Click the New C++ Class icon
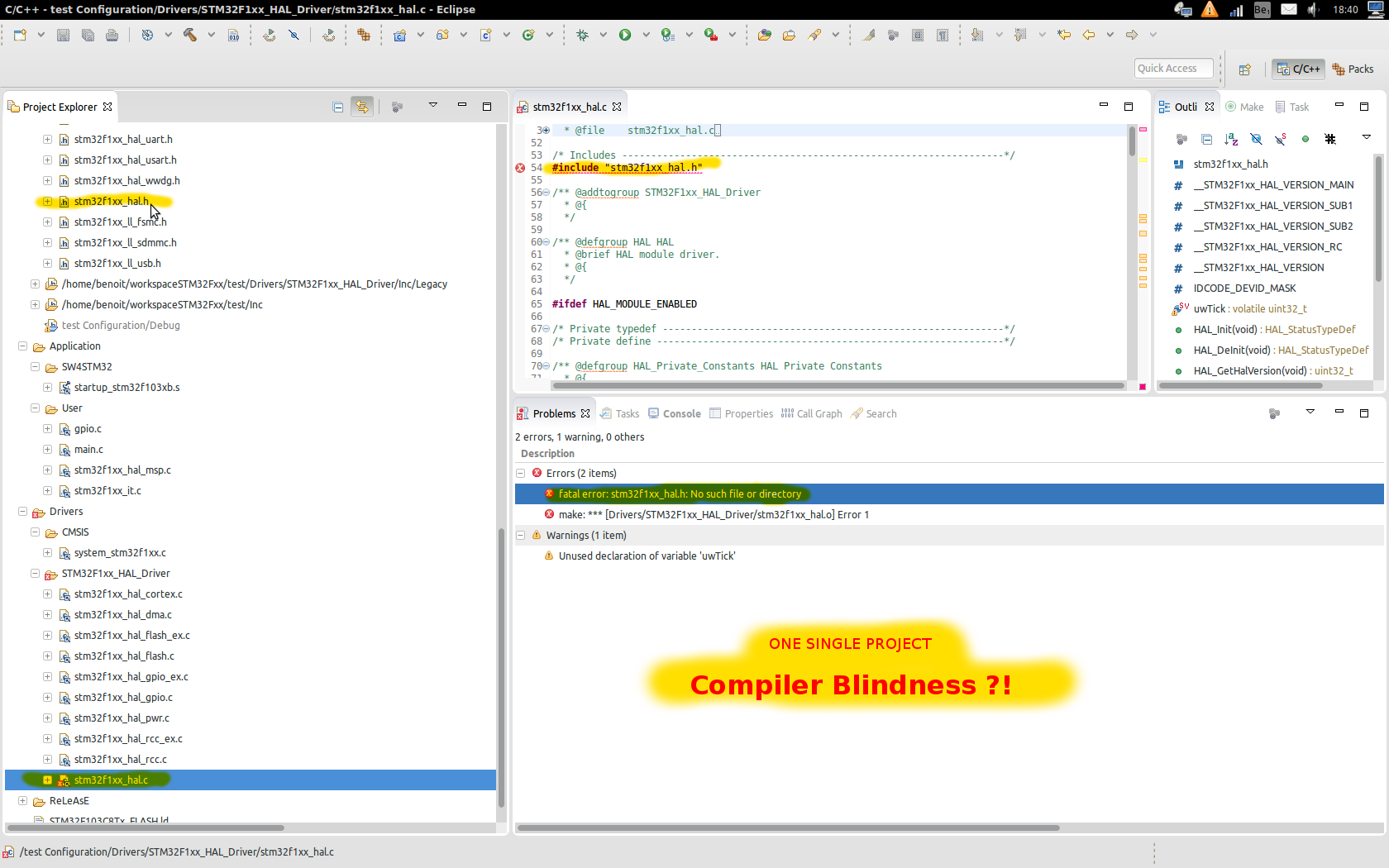The height and width of the screenshot is (868, 1389). (528, 35)
